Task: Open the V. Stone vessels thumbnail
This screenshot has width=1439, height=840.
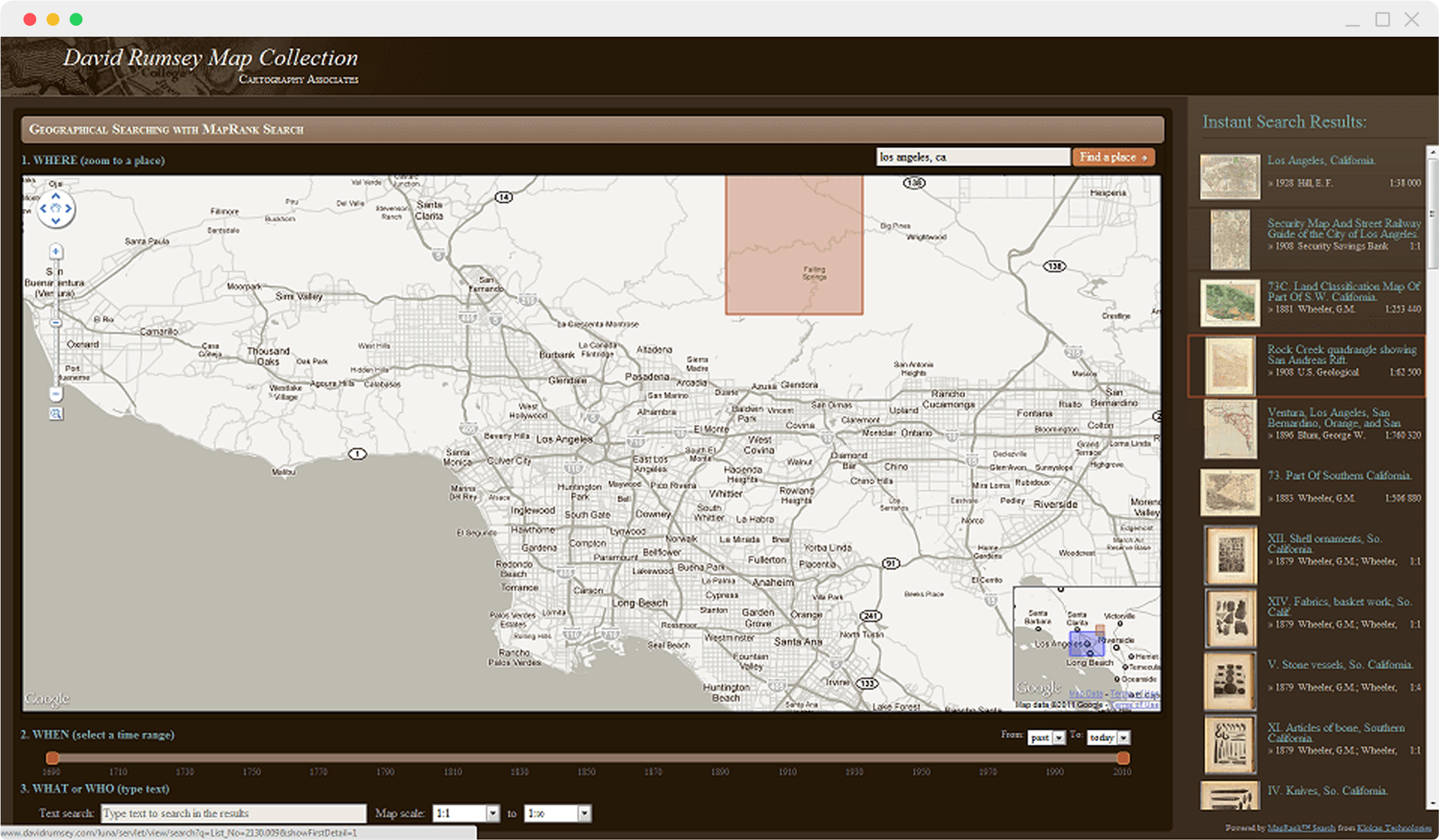Action: 1230,681
